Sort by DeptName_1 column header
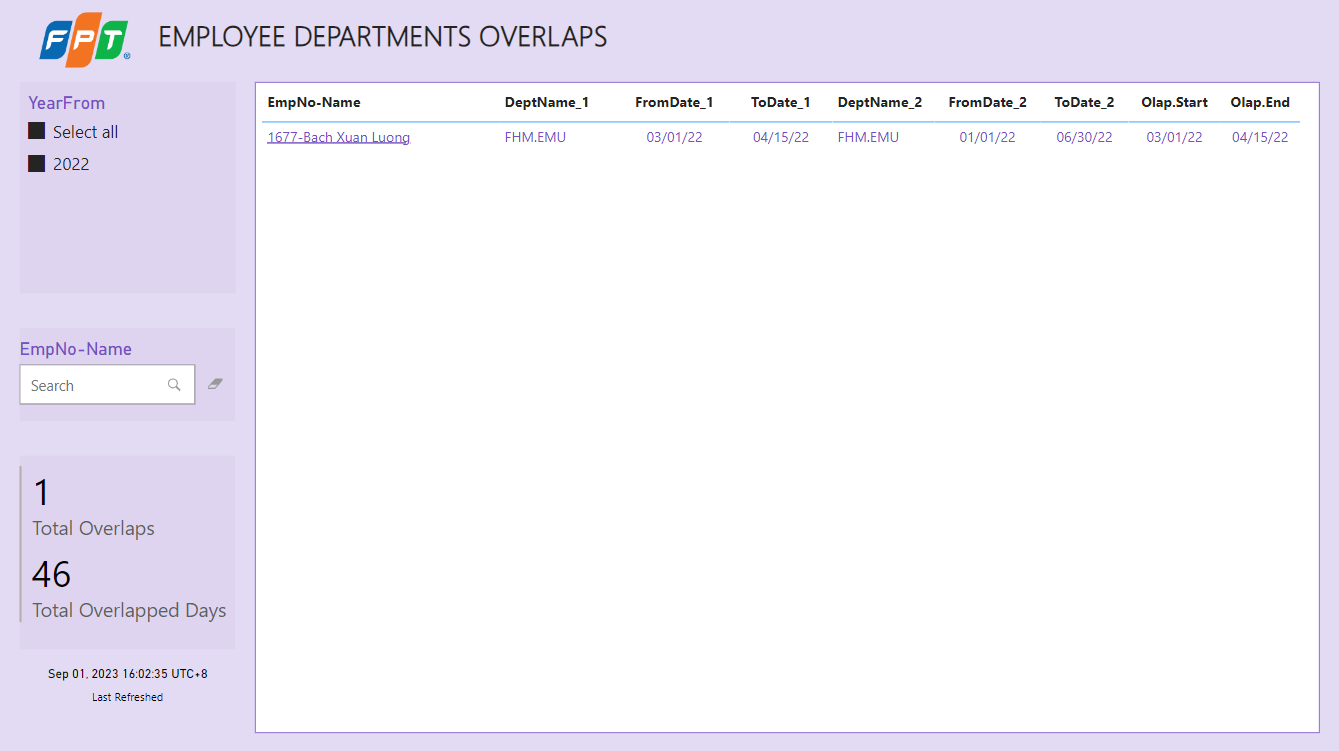The width and height of the screenshot is (1339, 751). coord(546,102)
